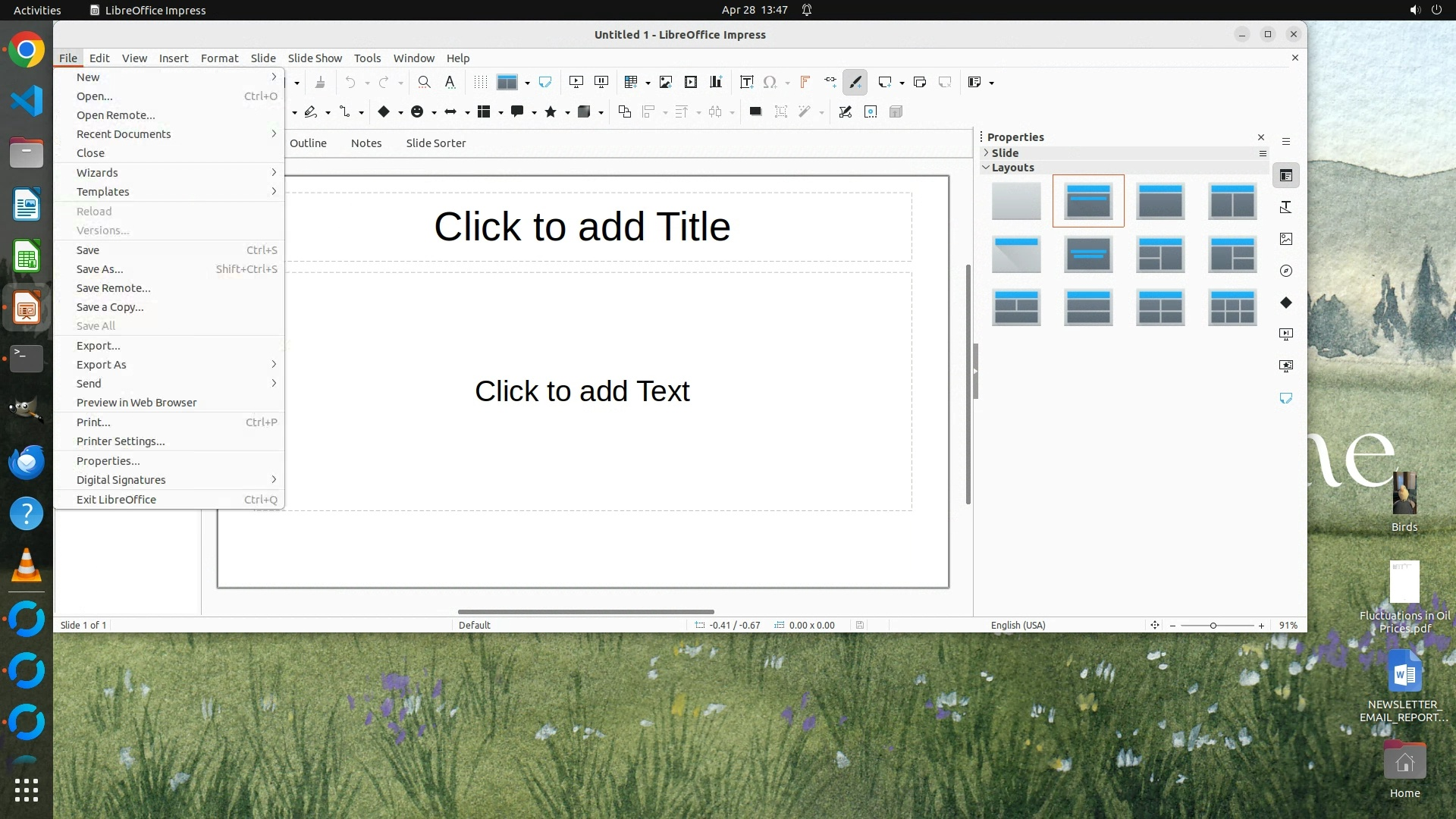Click Insert Text Box icon
This screenshot has width=1456, height=819.
pos(746,82)
